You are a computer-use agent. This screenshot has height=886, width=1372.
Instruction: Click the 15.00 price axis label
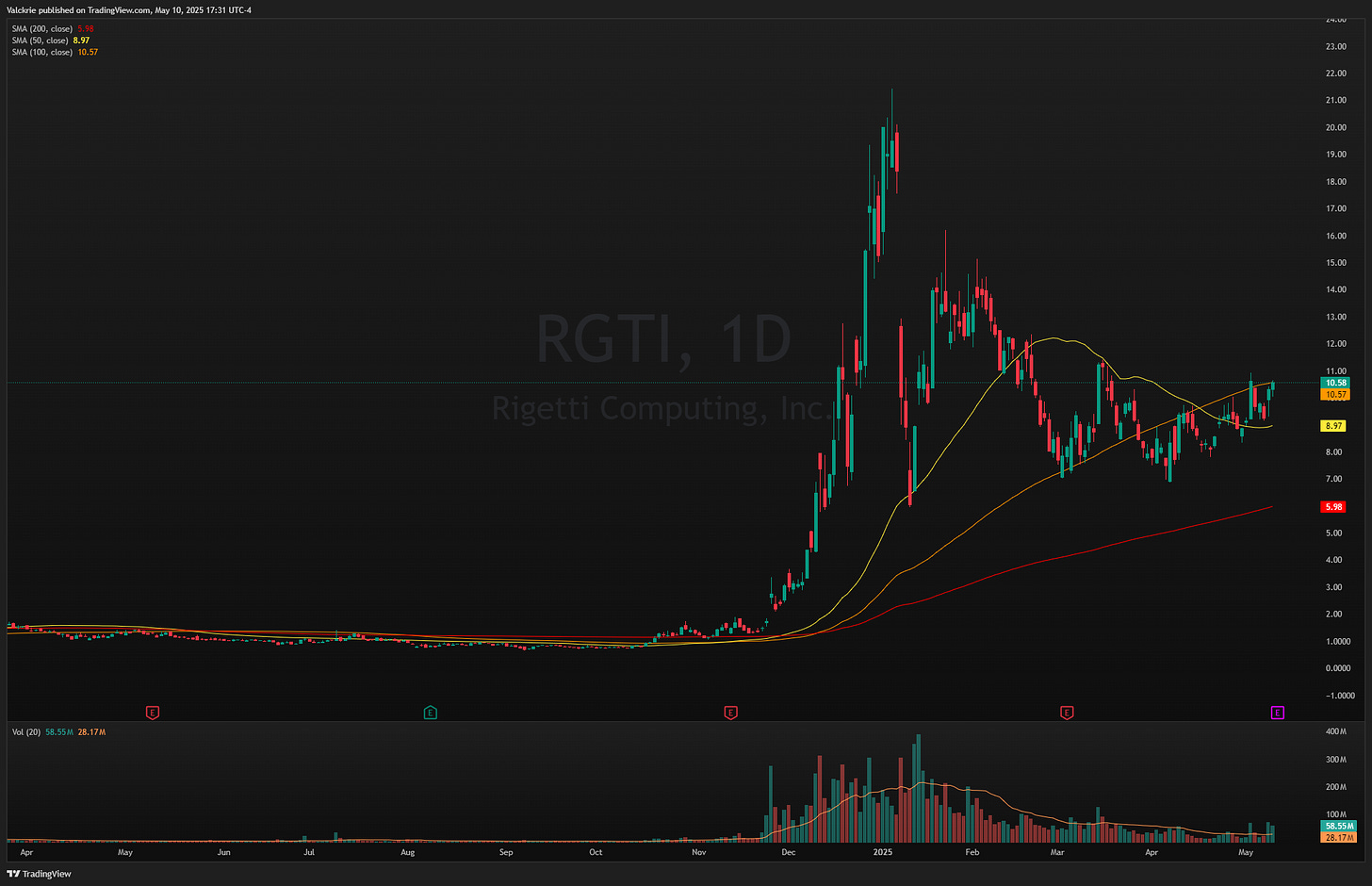click(1335, 263)
